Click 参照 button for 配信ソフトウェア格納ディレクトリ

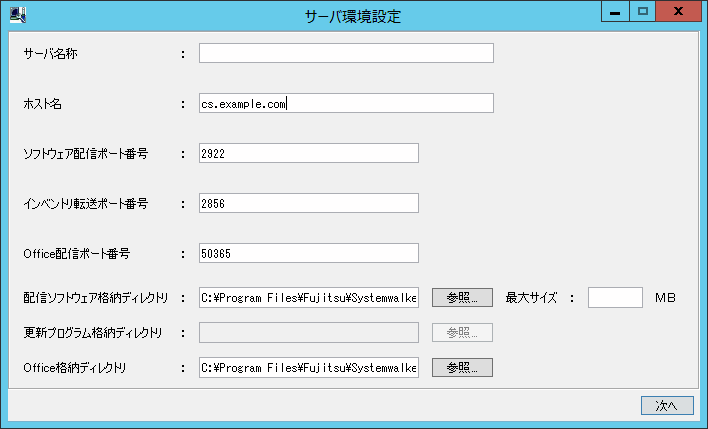coord(462,298)
